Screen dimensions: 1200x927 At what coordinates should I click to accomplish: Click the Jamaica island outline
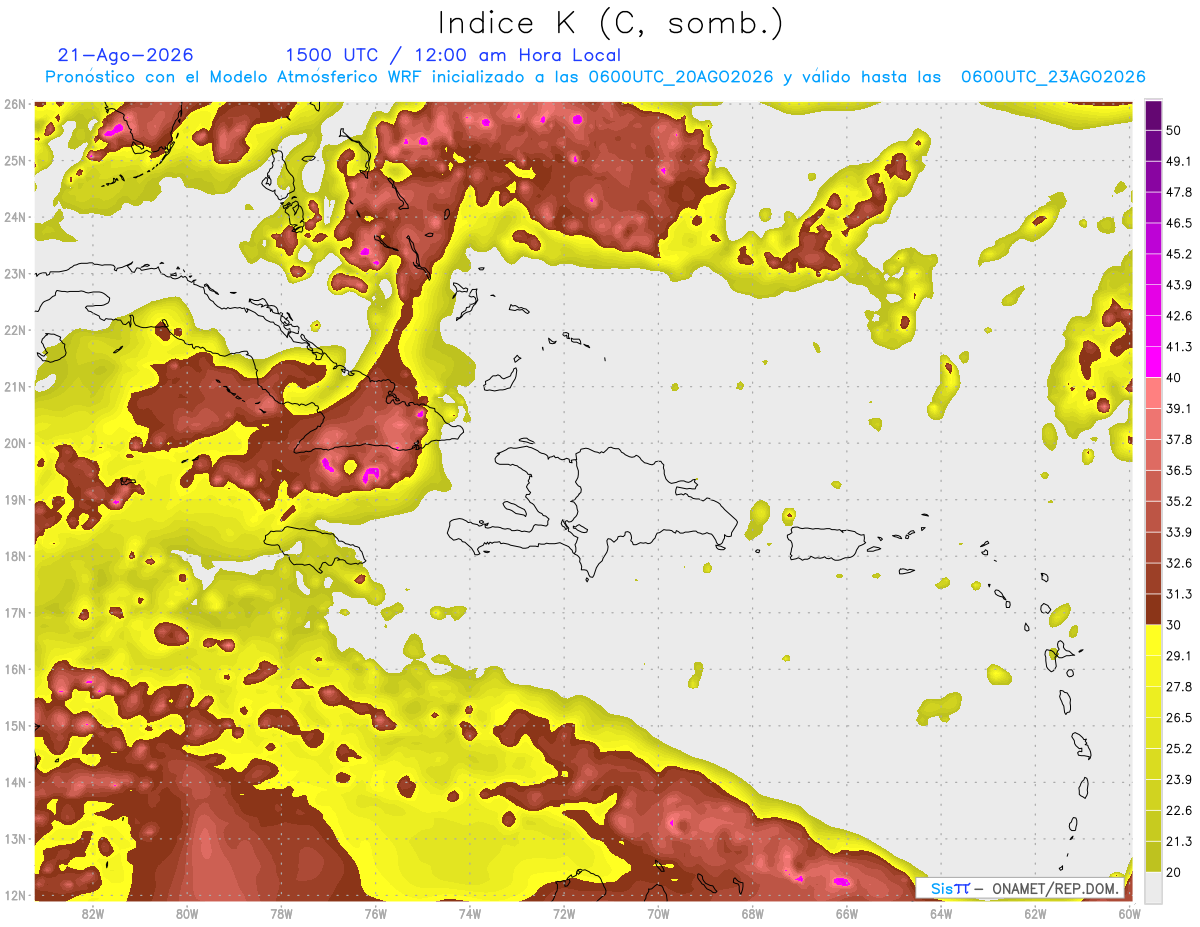coord(315,549)
